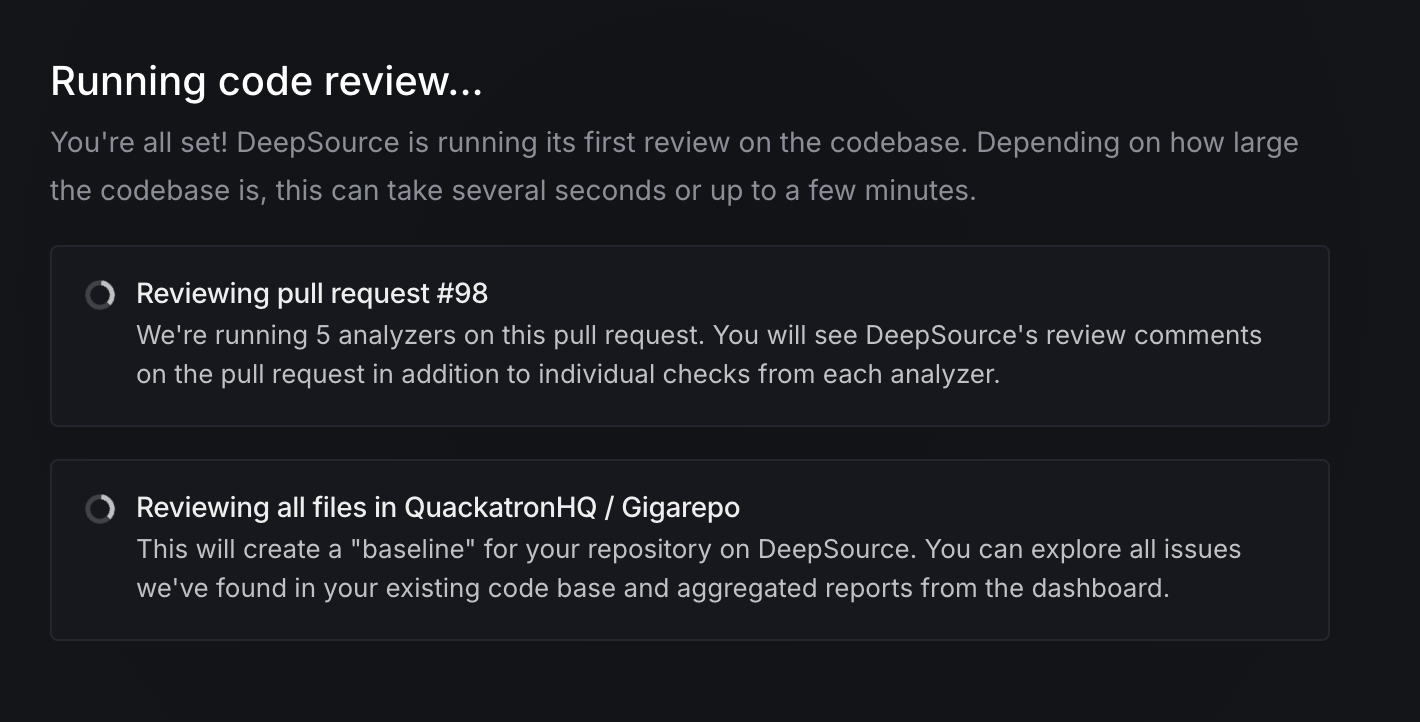Click the "You're all set!" intro text
1420x722 pixels.
tap(139, 142)
